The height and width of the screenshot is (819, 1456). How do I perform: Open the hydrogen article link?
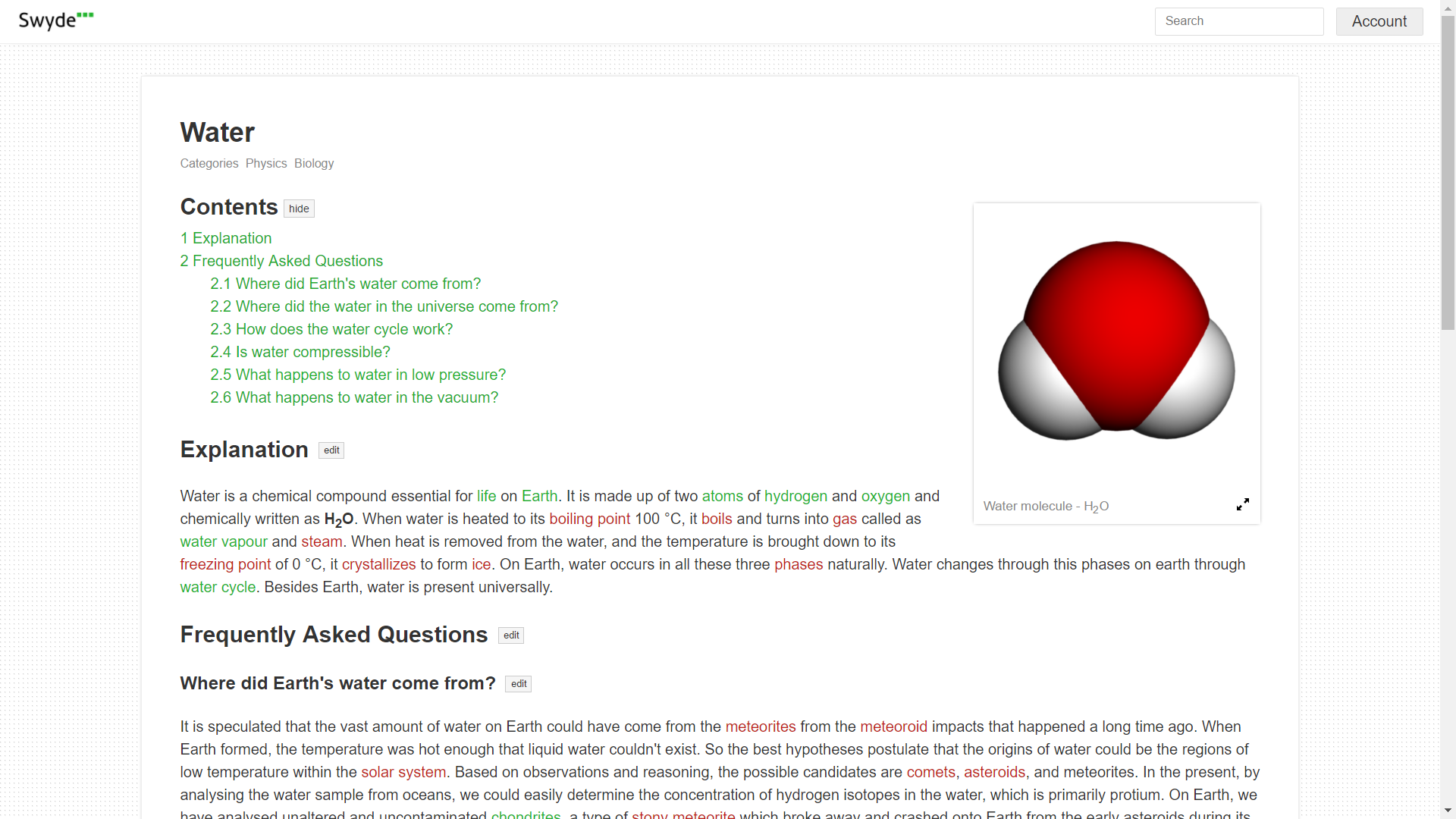coord(795,496)
